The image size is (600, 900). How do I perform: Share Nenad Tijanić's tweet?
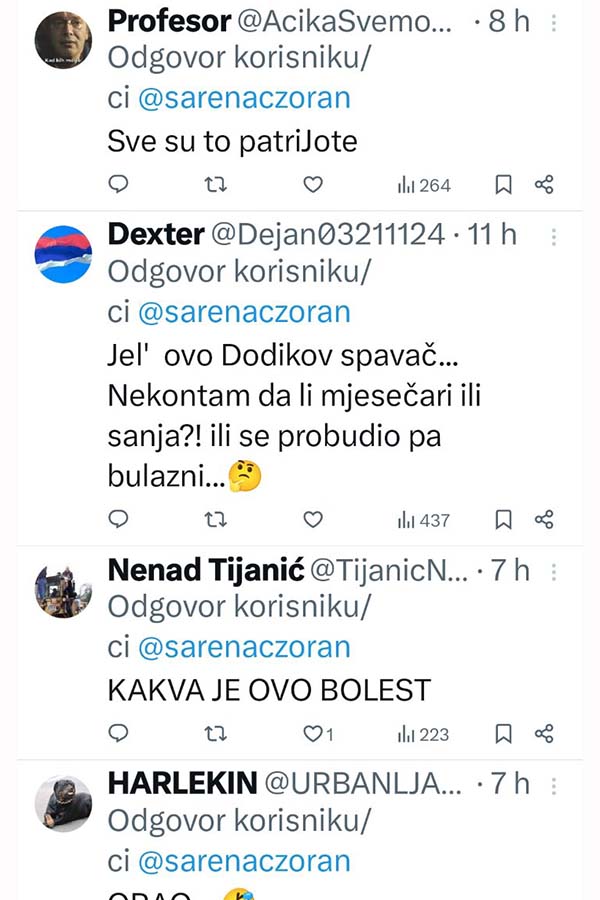click(x=544, y=735)
